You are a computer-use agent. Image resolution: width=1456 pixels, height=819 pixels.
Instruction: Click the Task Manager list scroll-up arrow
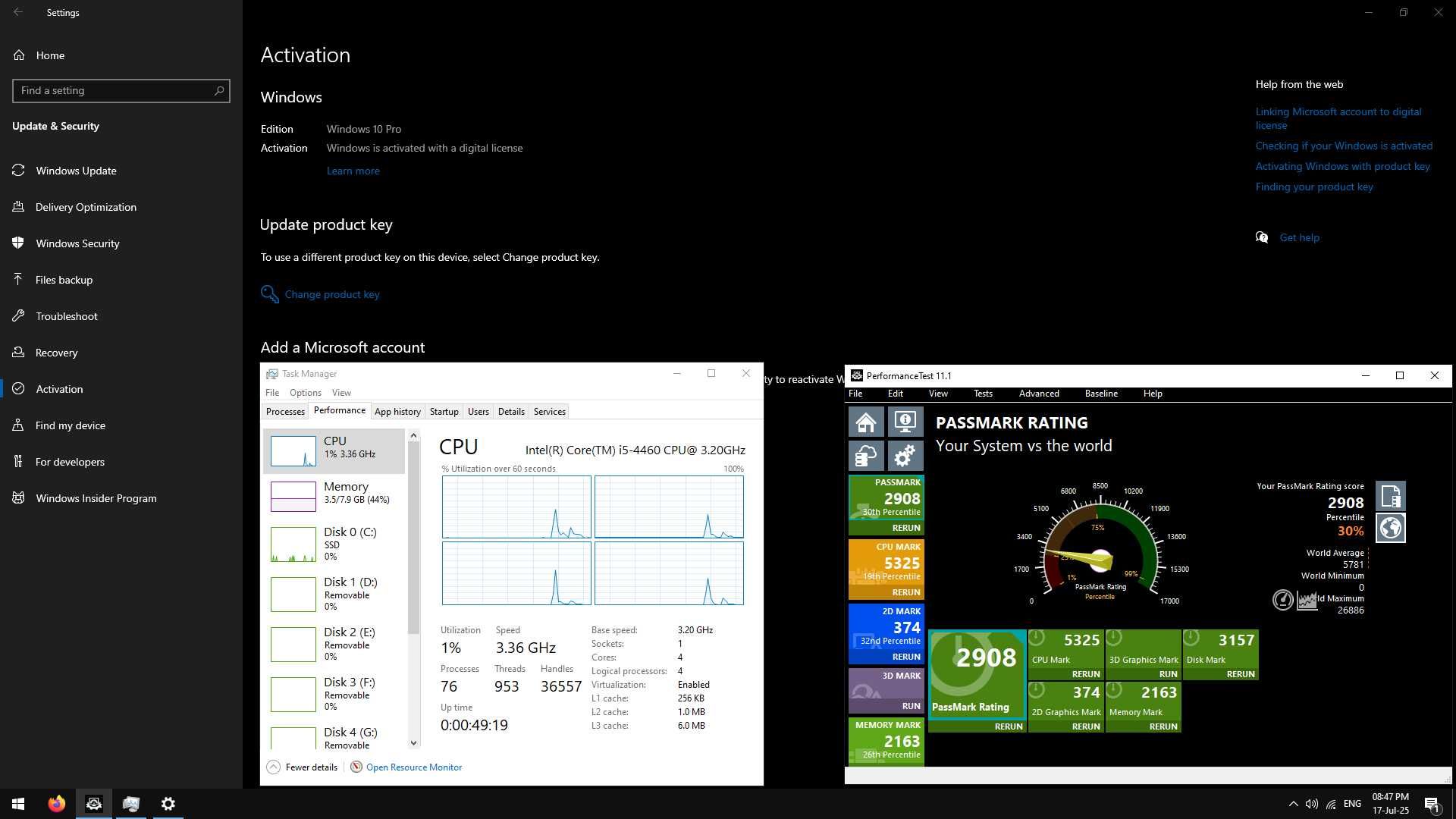click(x=413, y=435)
